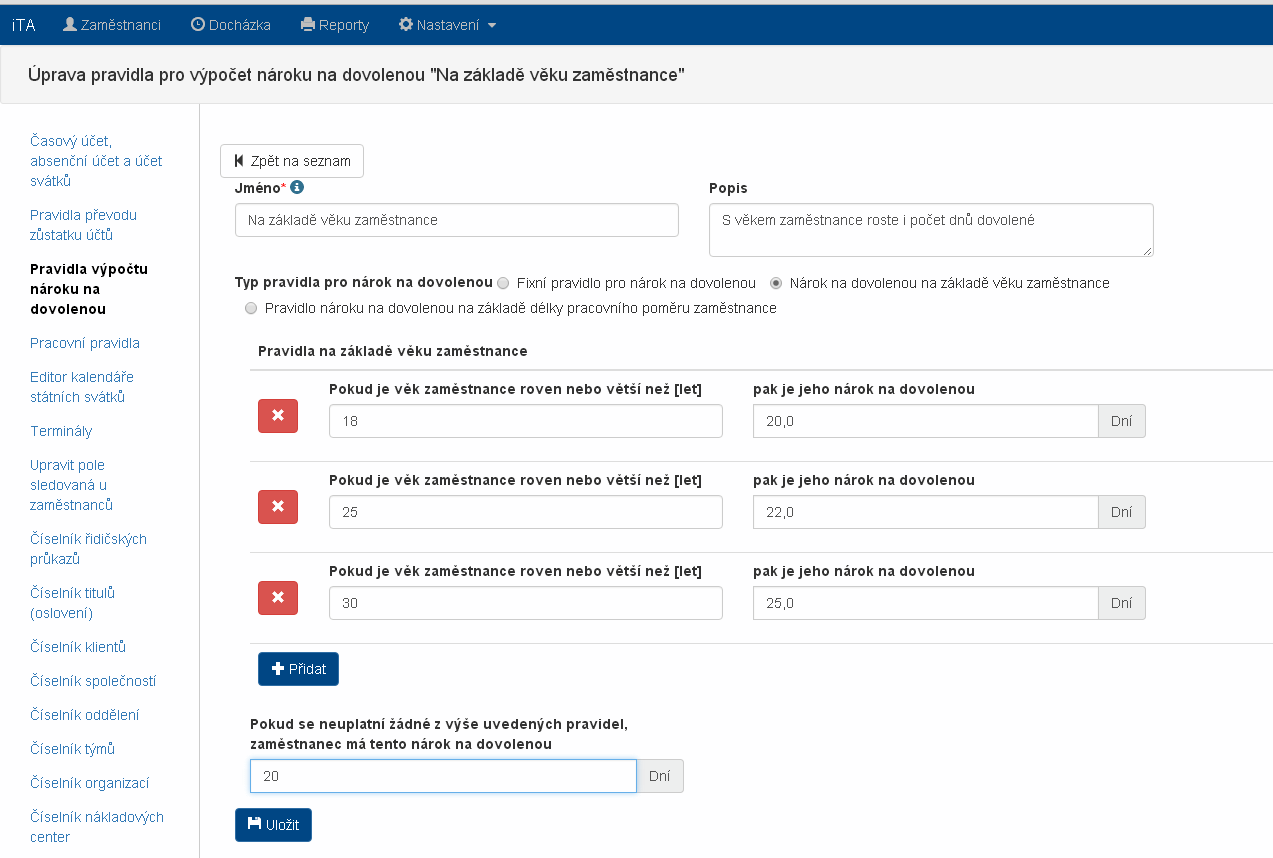The image size is (1273, 858).
Task: Select Fixní pravidlo pro nárok radio
Action: click(503, 283)
